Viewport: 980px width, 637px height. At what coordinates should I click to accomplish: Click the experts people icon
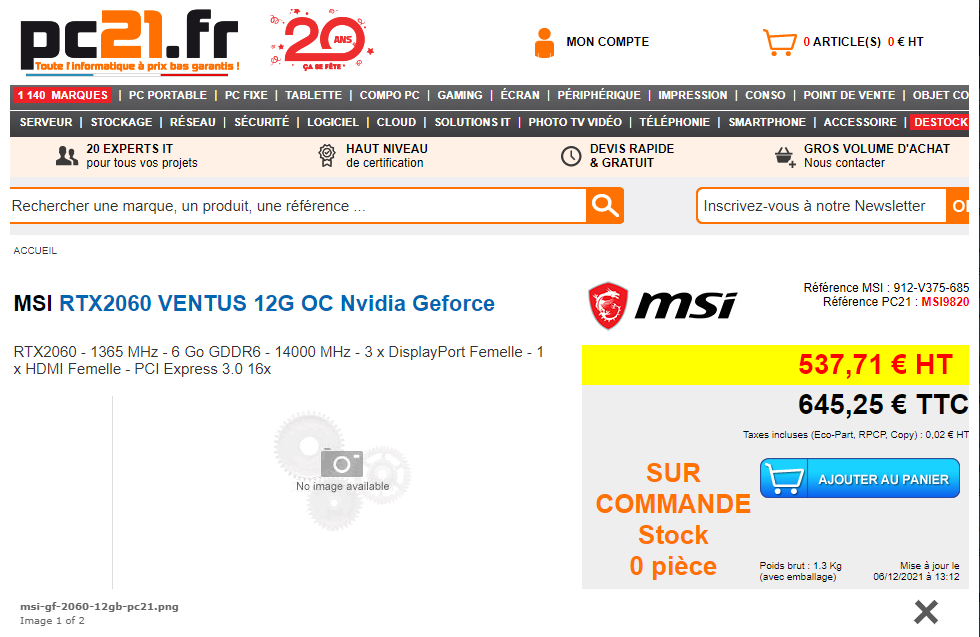click(x=67, y=156)
